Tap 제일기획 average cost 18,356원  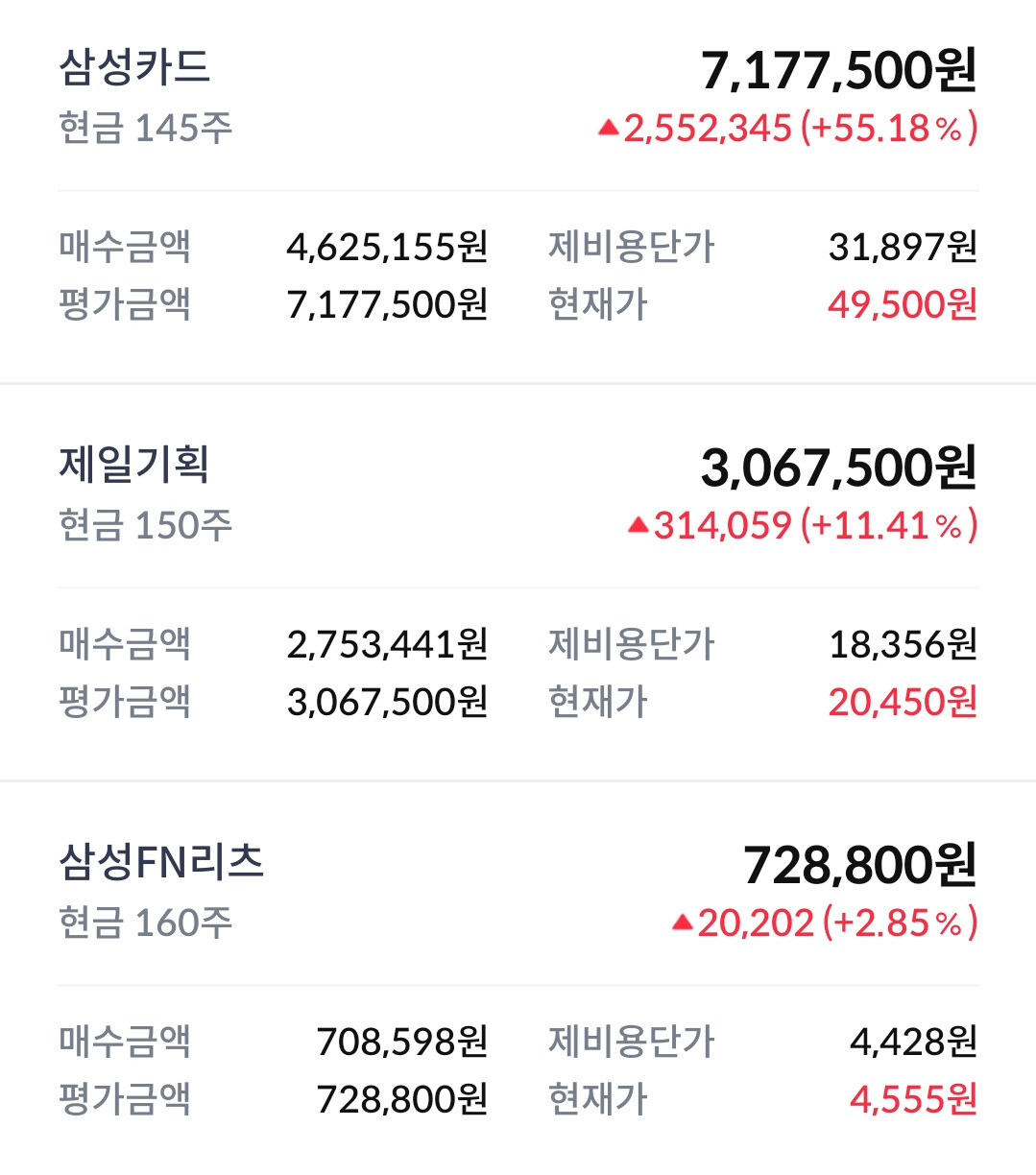click(903, 644)
